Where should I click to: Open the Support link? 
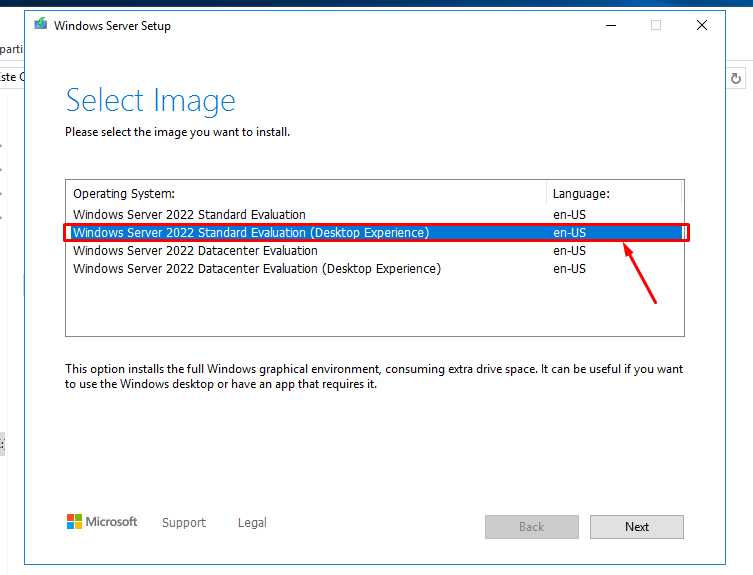pyautogui.click(x=184, y=523)
